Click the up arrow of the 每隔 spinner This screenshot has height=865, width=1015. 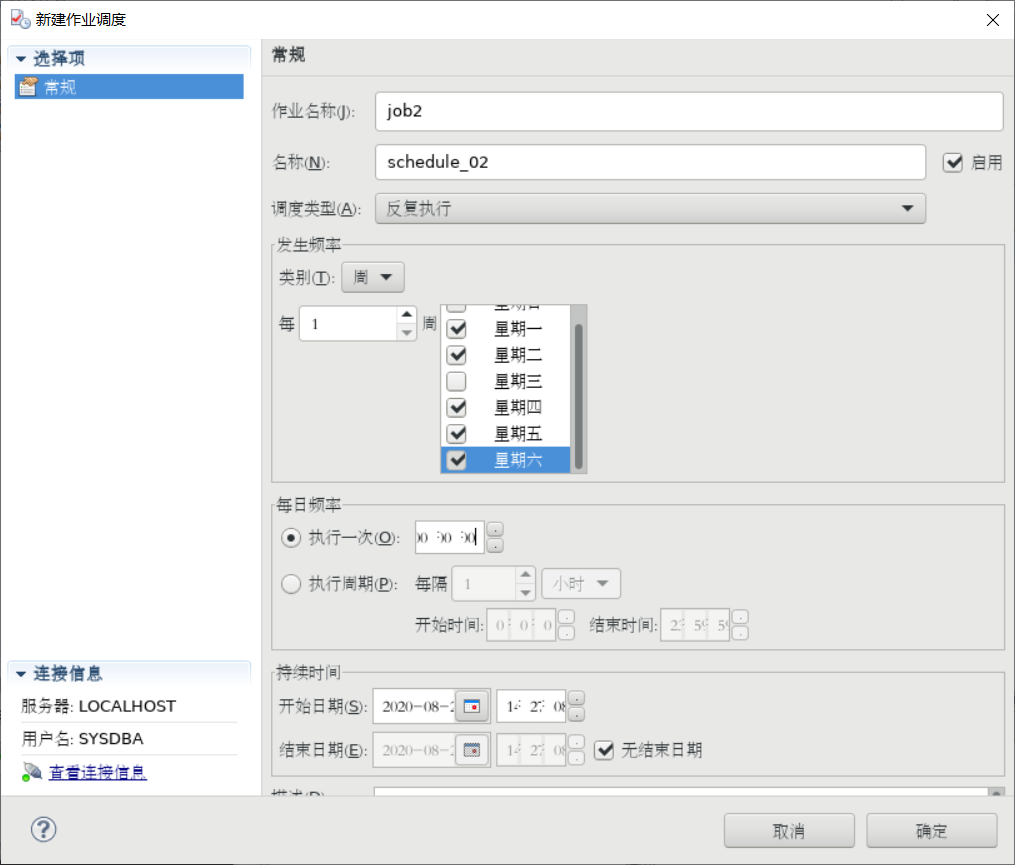pos(523,577)
